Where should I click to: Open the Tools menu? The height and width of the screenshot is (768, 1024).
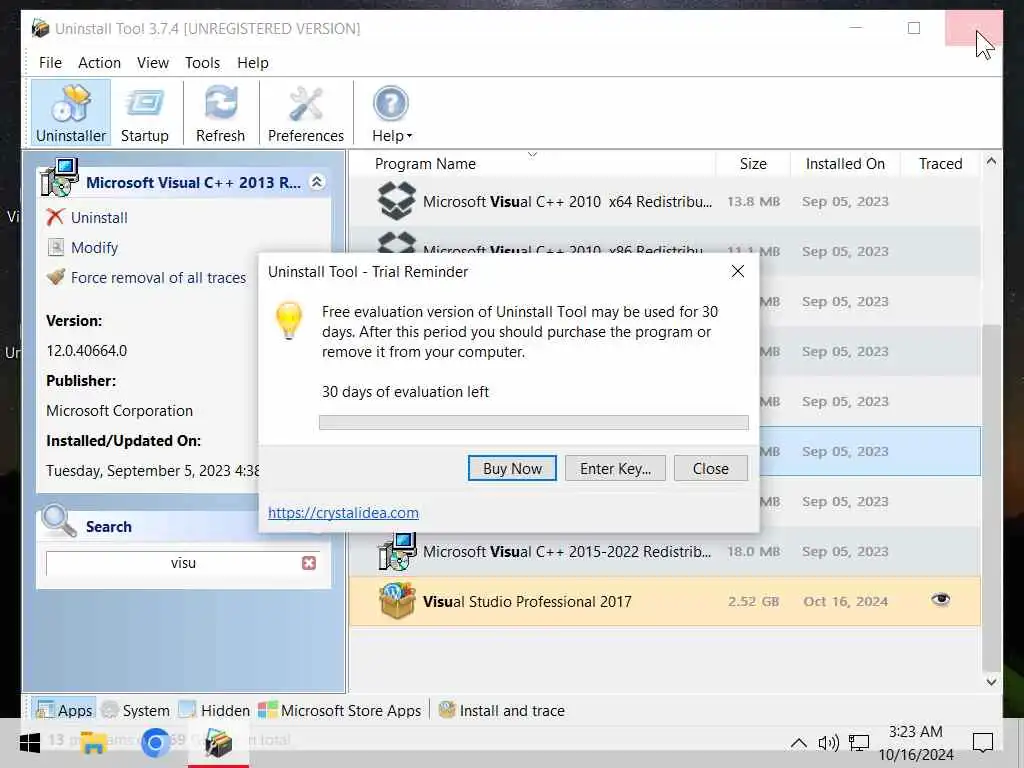tap(202, 63)
